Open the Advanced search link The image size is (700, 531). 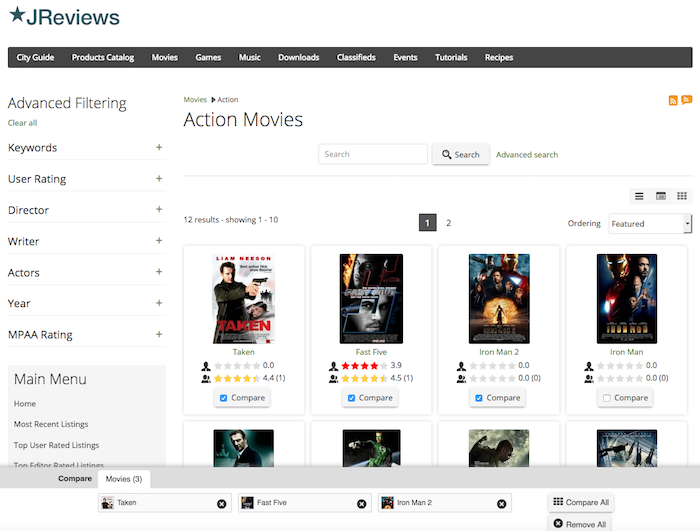coord(527,155)
